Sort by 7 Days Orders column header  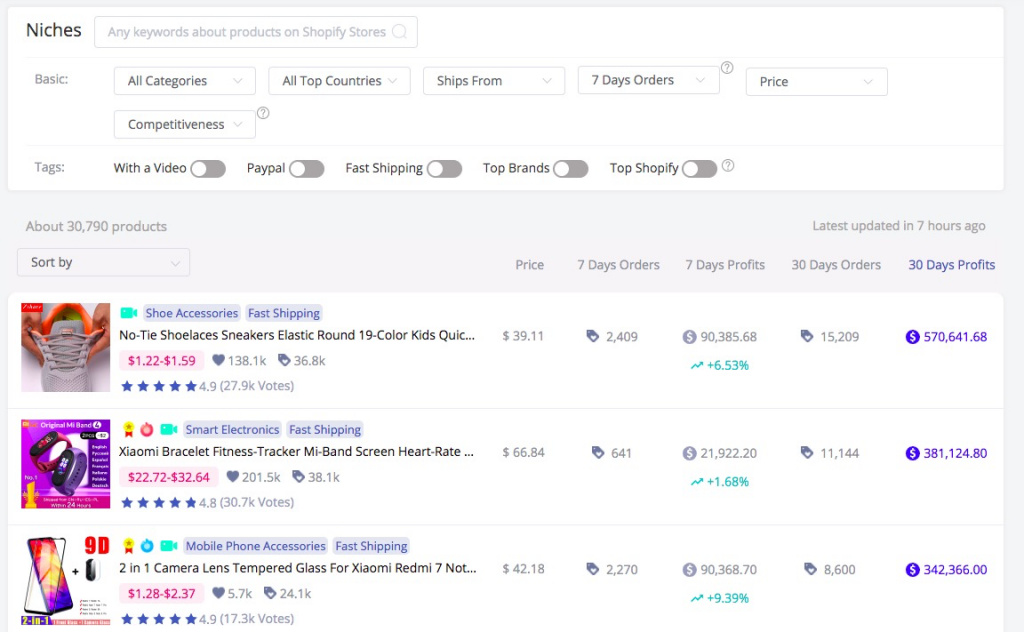(x=618, y=264)
